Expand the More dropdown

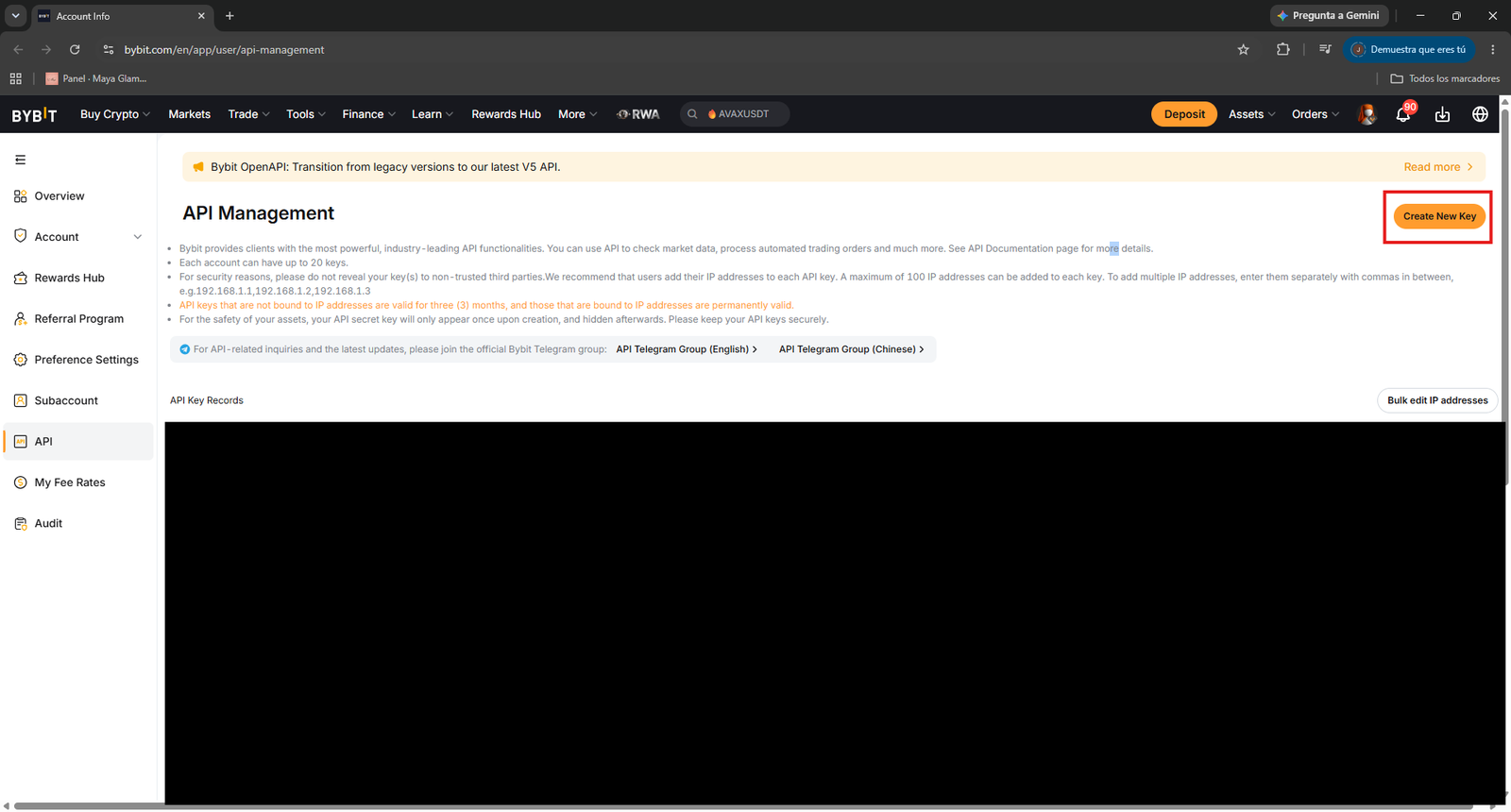pos(578,114)
